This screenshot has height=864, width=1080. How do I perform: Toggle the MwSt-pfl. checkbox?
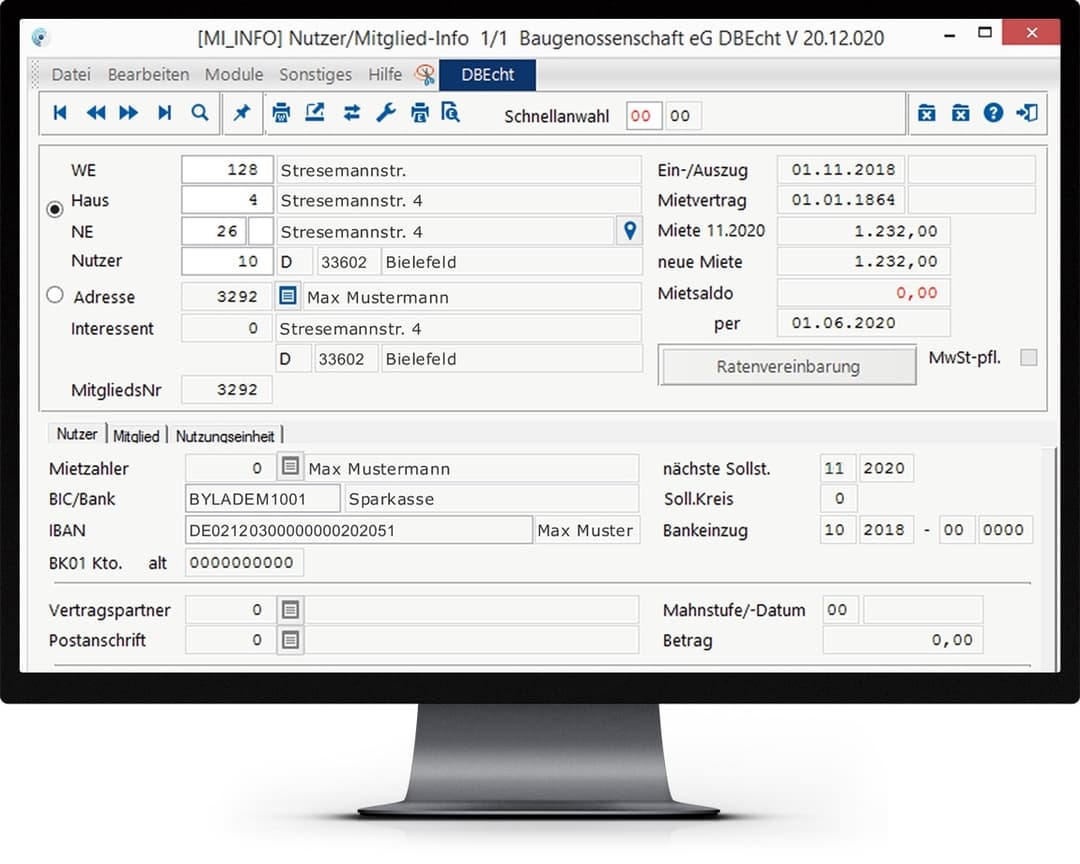click(1028, 358)
